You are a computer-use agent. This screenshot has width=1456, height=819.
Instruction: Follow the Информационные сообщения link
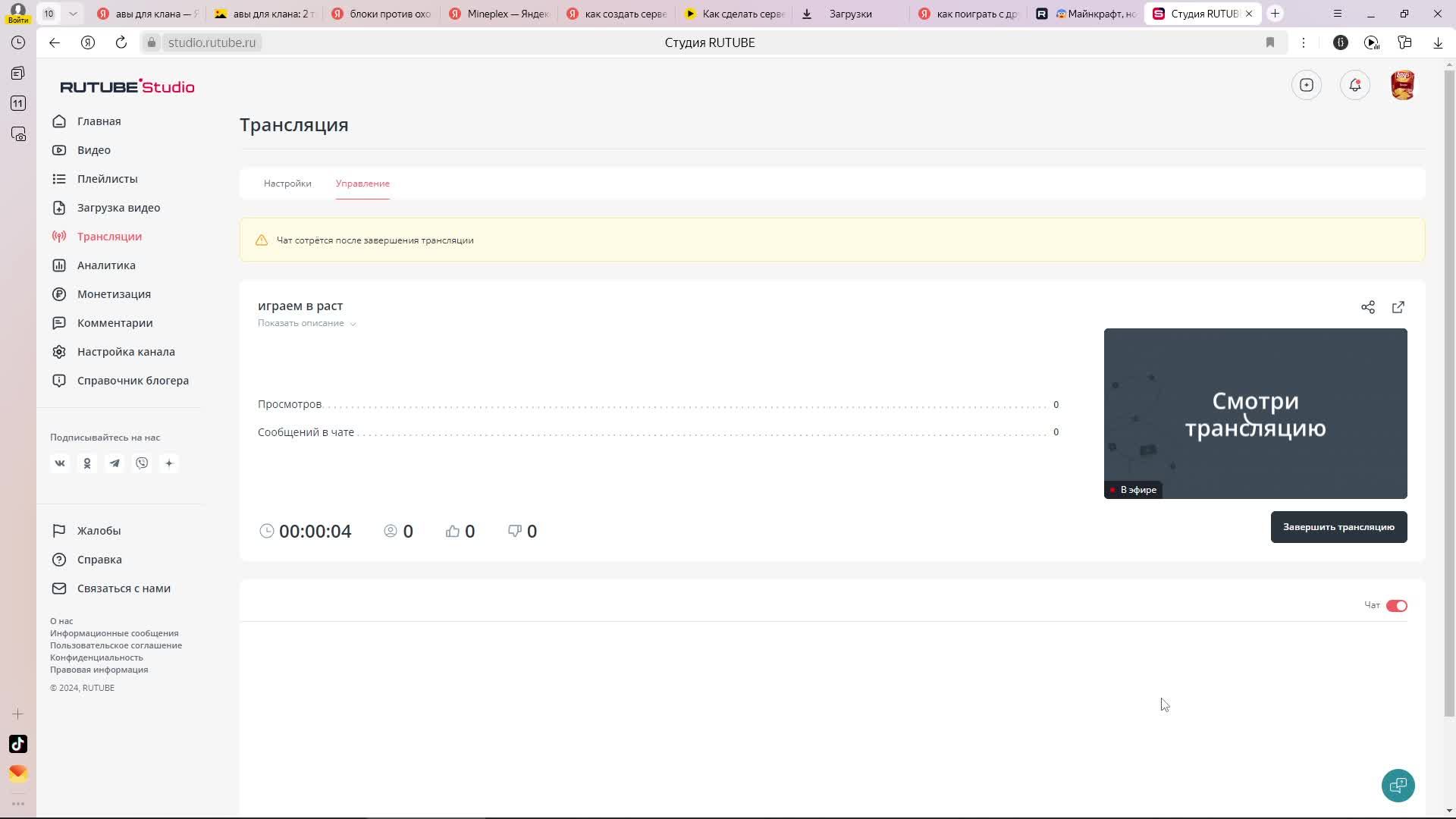[x=115, y=633]
